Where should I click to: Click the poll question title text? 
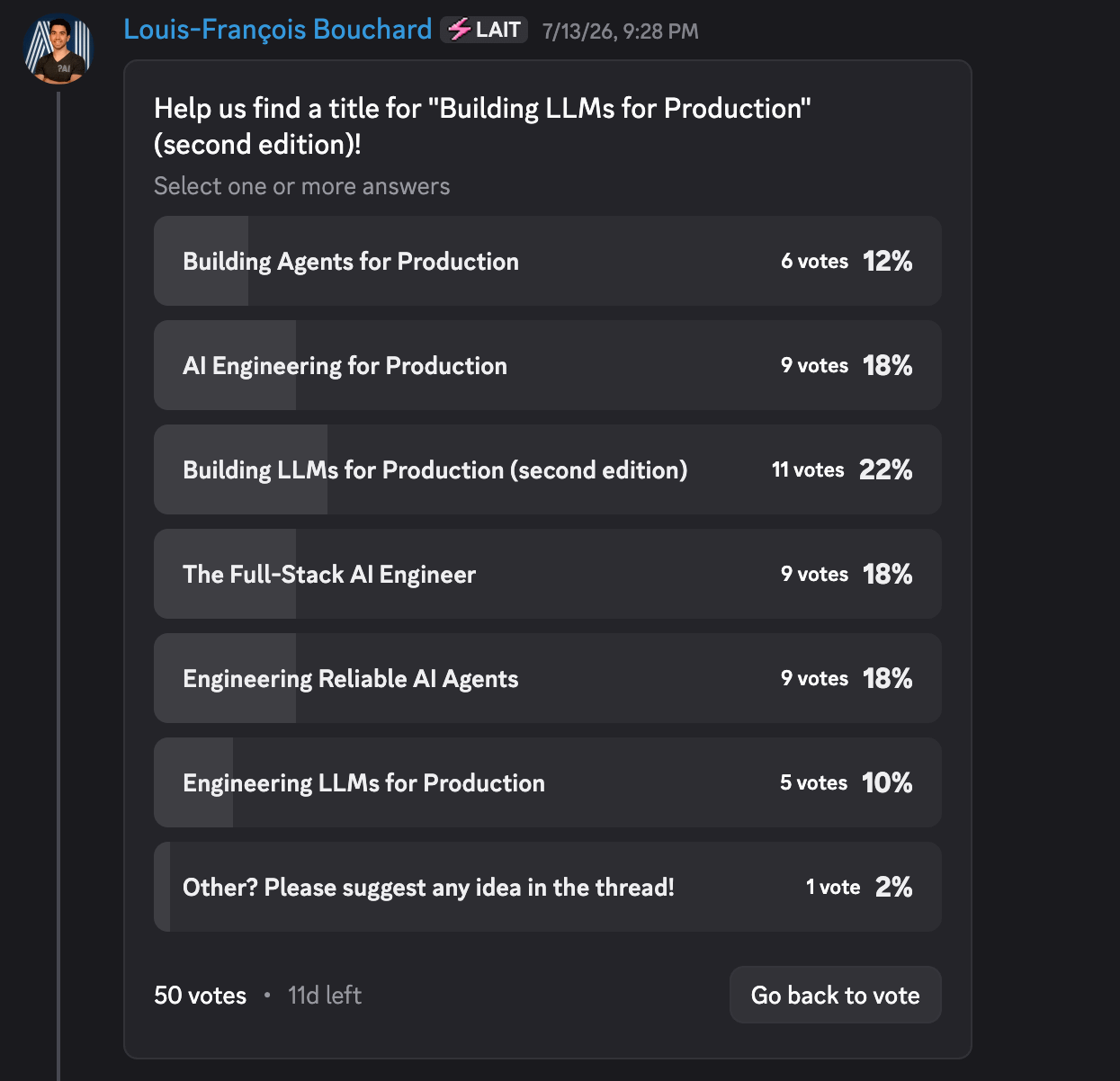pyautogui.click(x=482, y=126)
